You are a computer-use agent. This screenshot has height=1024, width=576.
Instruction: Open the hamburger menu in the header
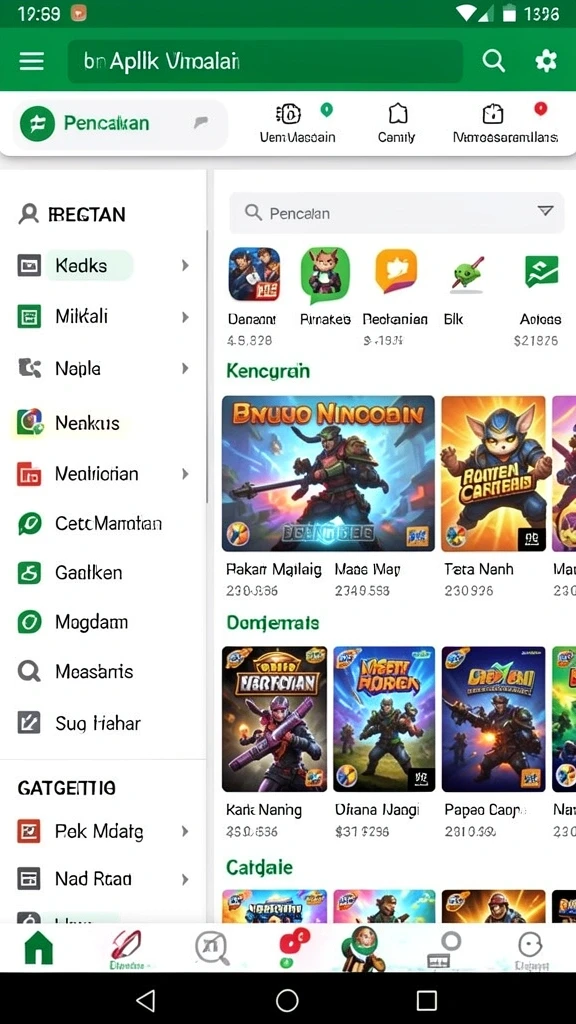pos(31,61)
